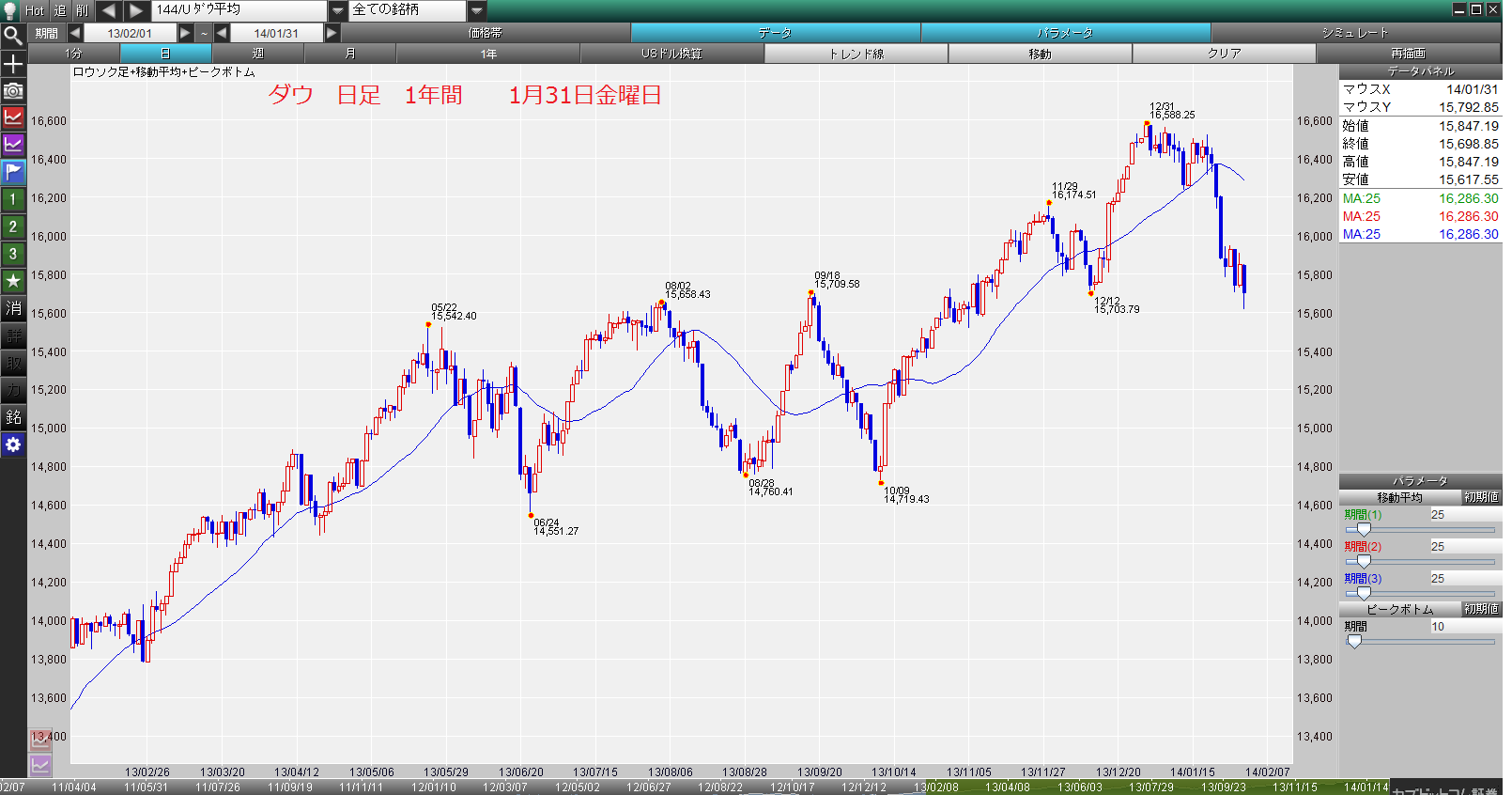The image size is (1512, 795).
Task: Toggle the 価格帯 price band panel
Action: point(486,33)
